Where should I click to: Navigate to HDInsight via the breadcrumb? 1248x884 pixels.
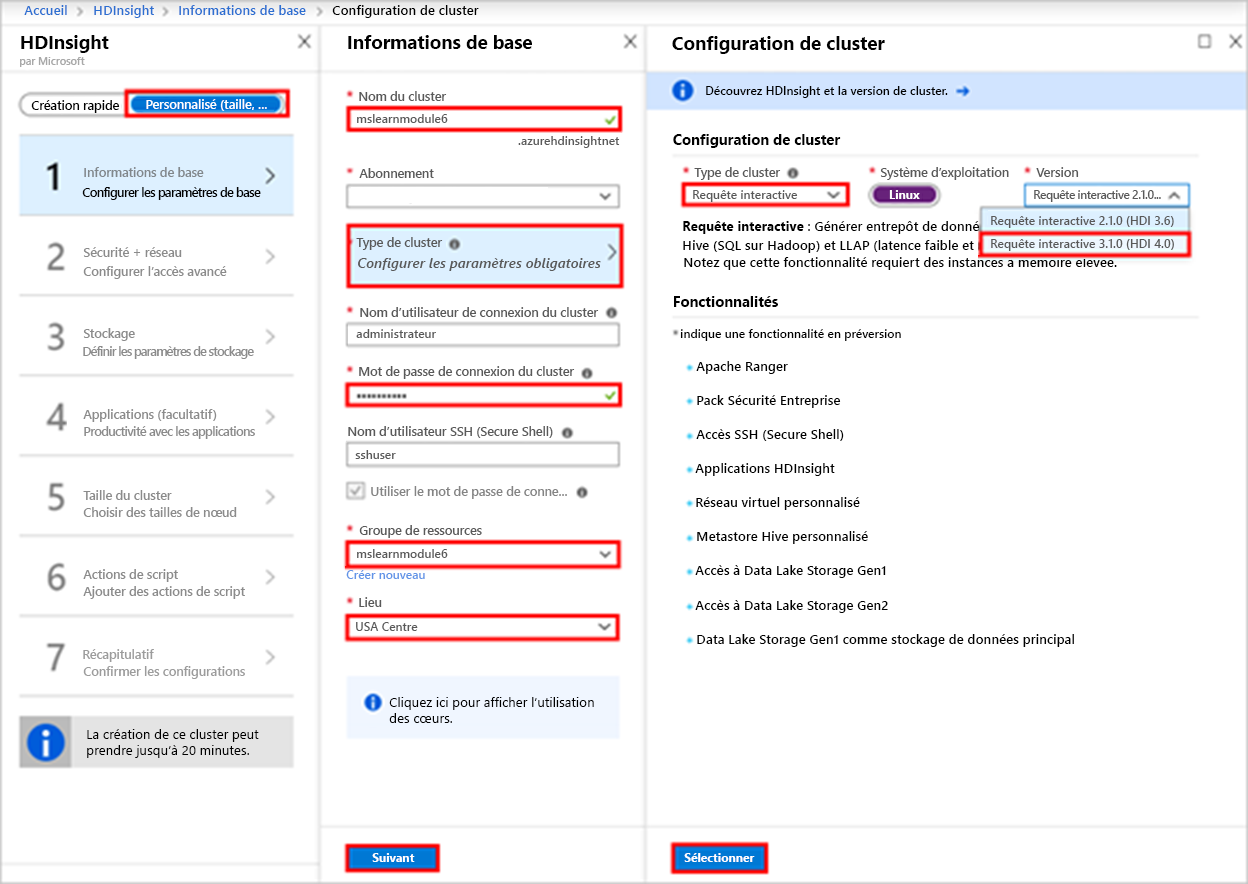122,10
